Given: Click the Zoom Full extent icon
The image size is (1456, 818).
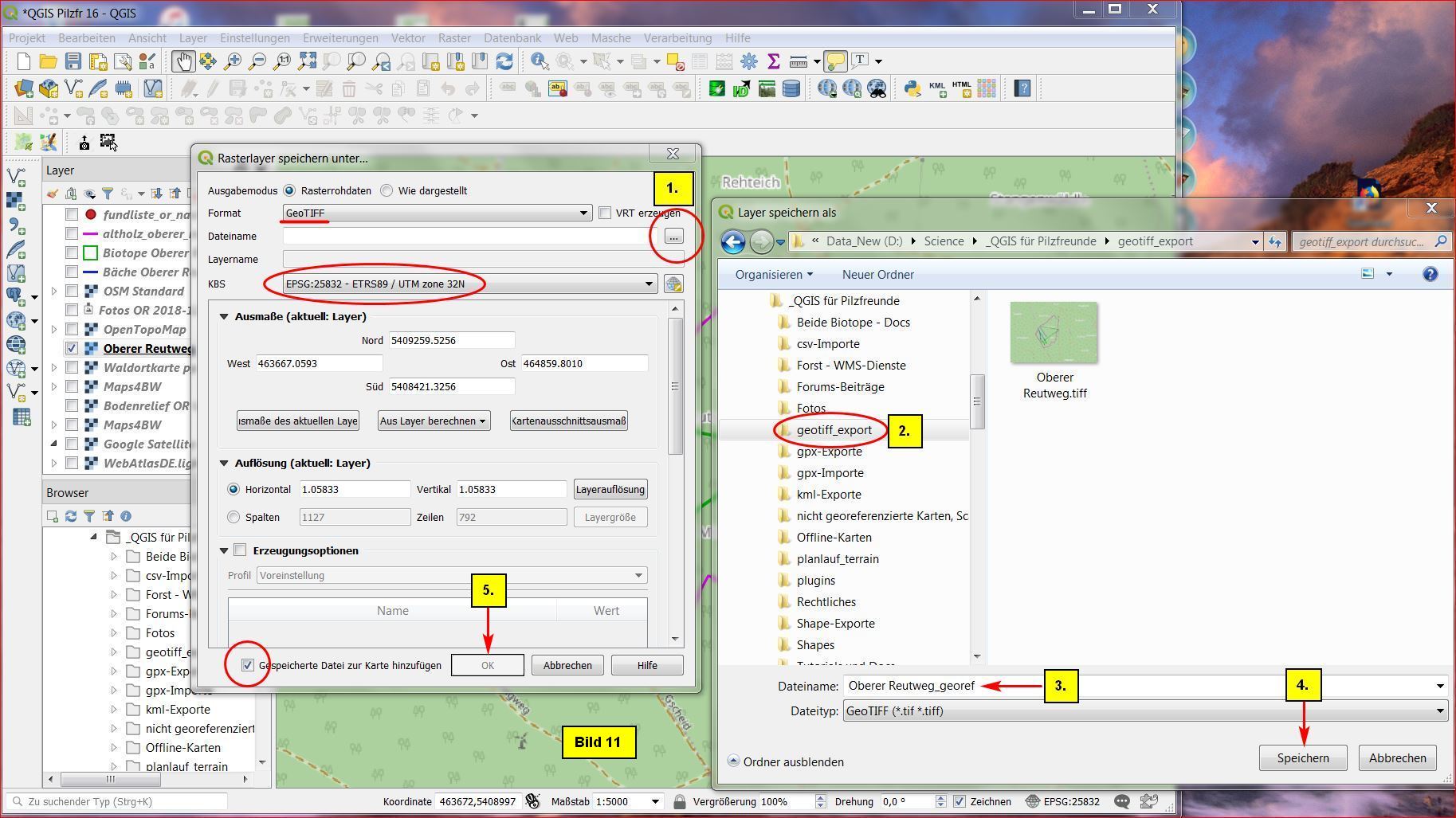Looking at the screenshot, I should (x=307, y=61).
